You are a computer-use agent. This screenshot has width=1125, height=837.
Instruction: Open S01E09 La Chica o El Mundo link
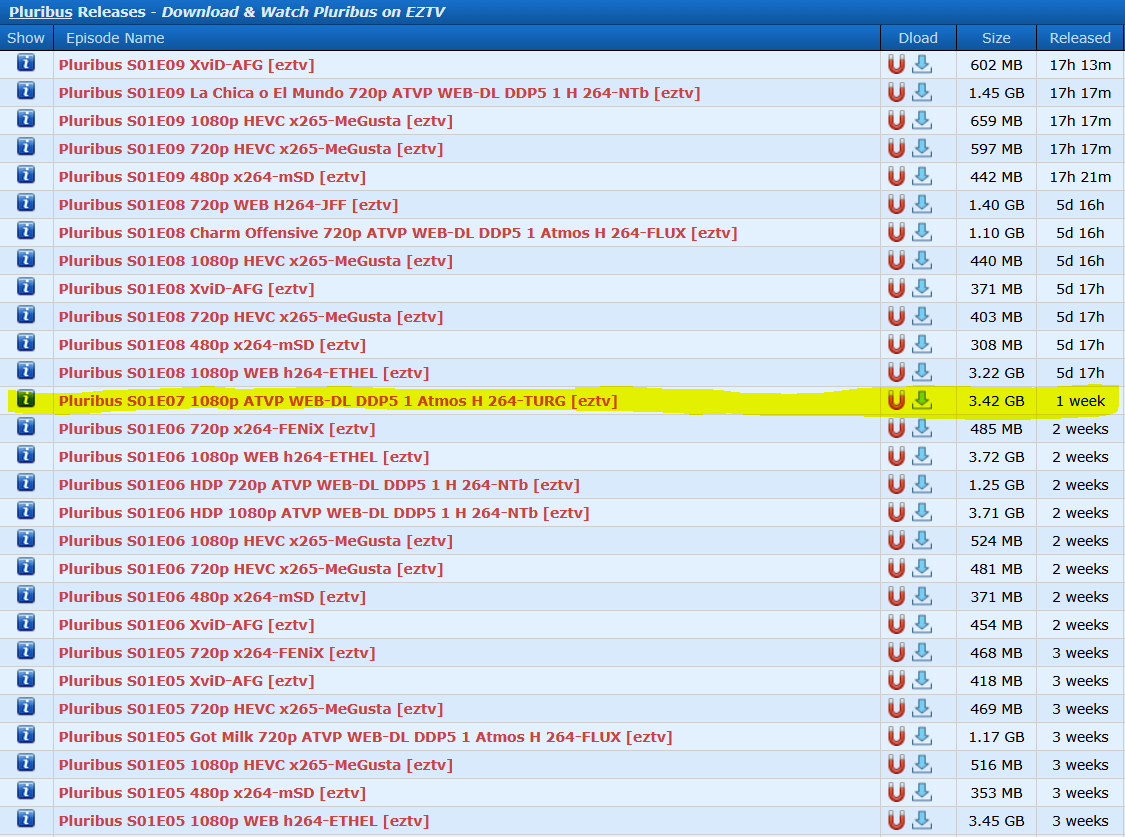pos(380,93)
